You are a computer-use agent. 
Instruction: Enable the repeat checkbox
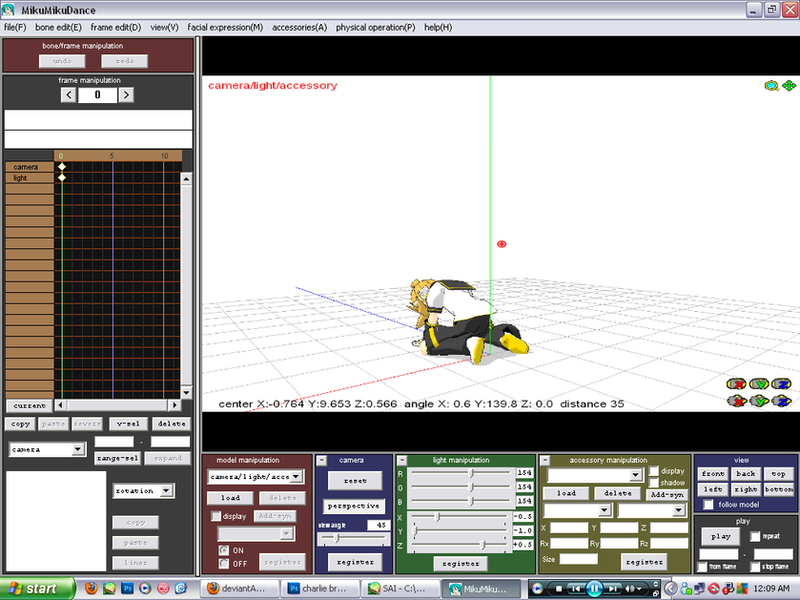coord(755,536)
